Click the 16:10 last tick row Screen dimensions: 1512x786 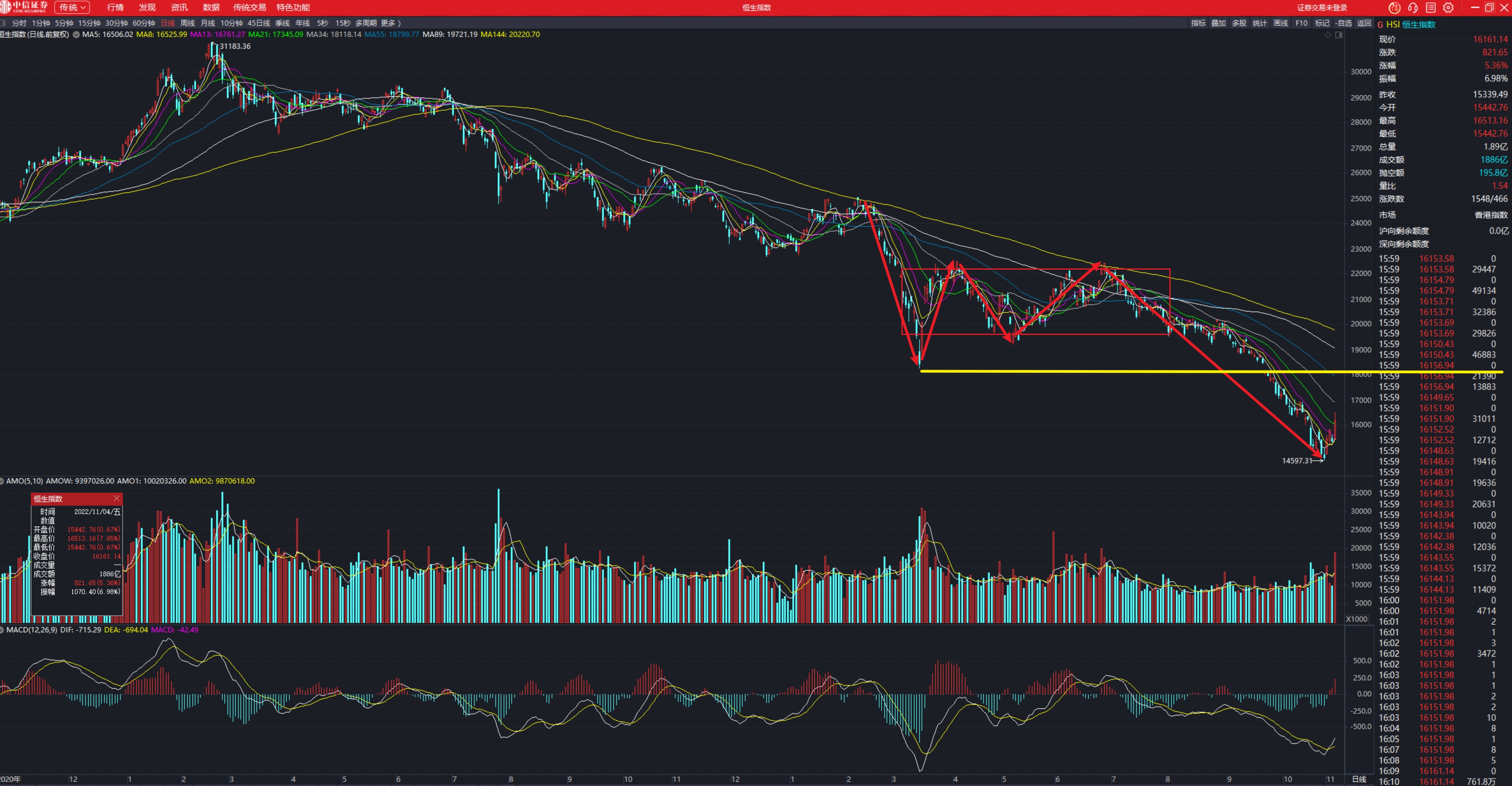(x=1443, y=781)
